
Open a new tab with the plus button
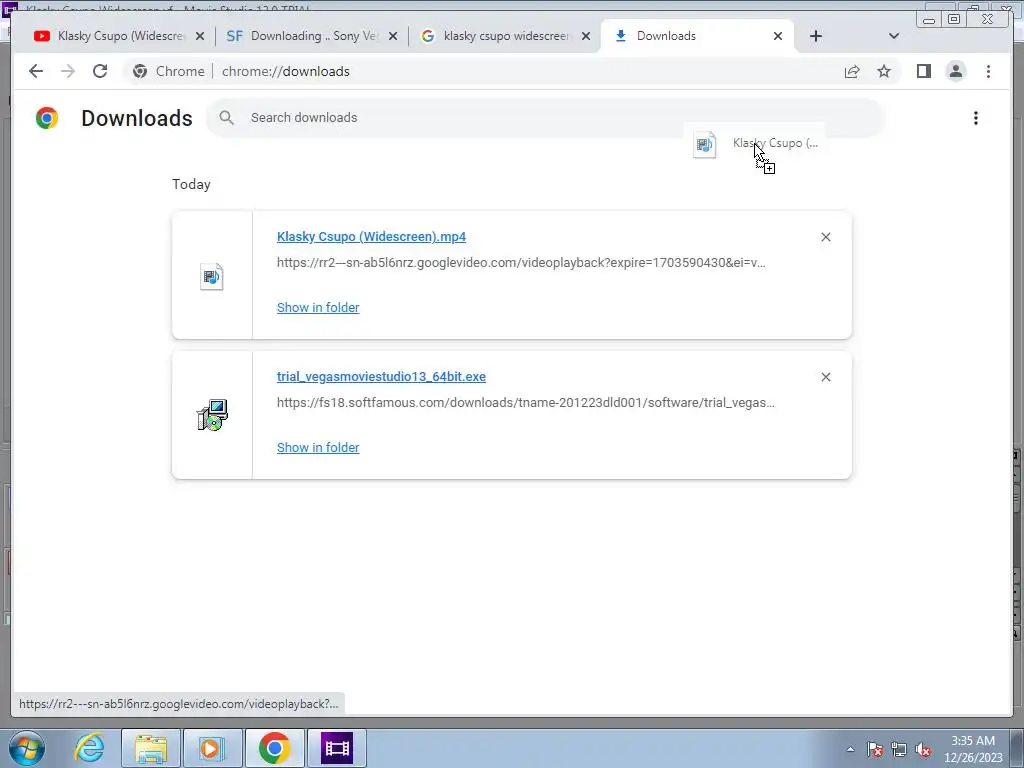pos(816,36)
